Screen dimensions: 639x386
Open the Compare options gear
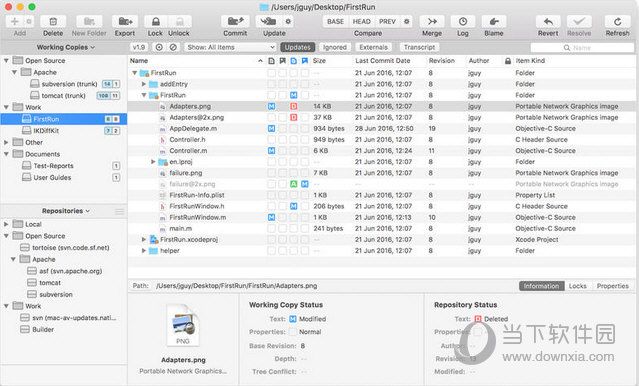406,22
